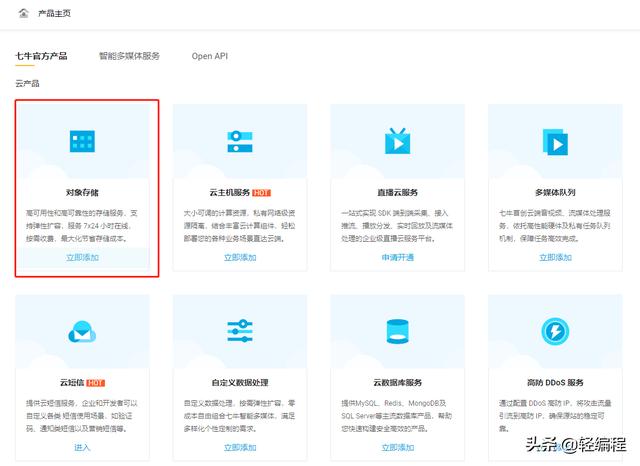
Task: Select the 多媒体队列 card title
Action: coord(555,192)
